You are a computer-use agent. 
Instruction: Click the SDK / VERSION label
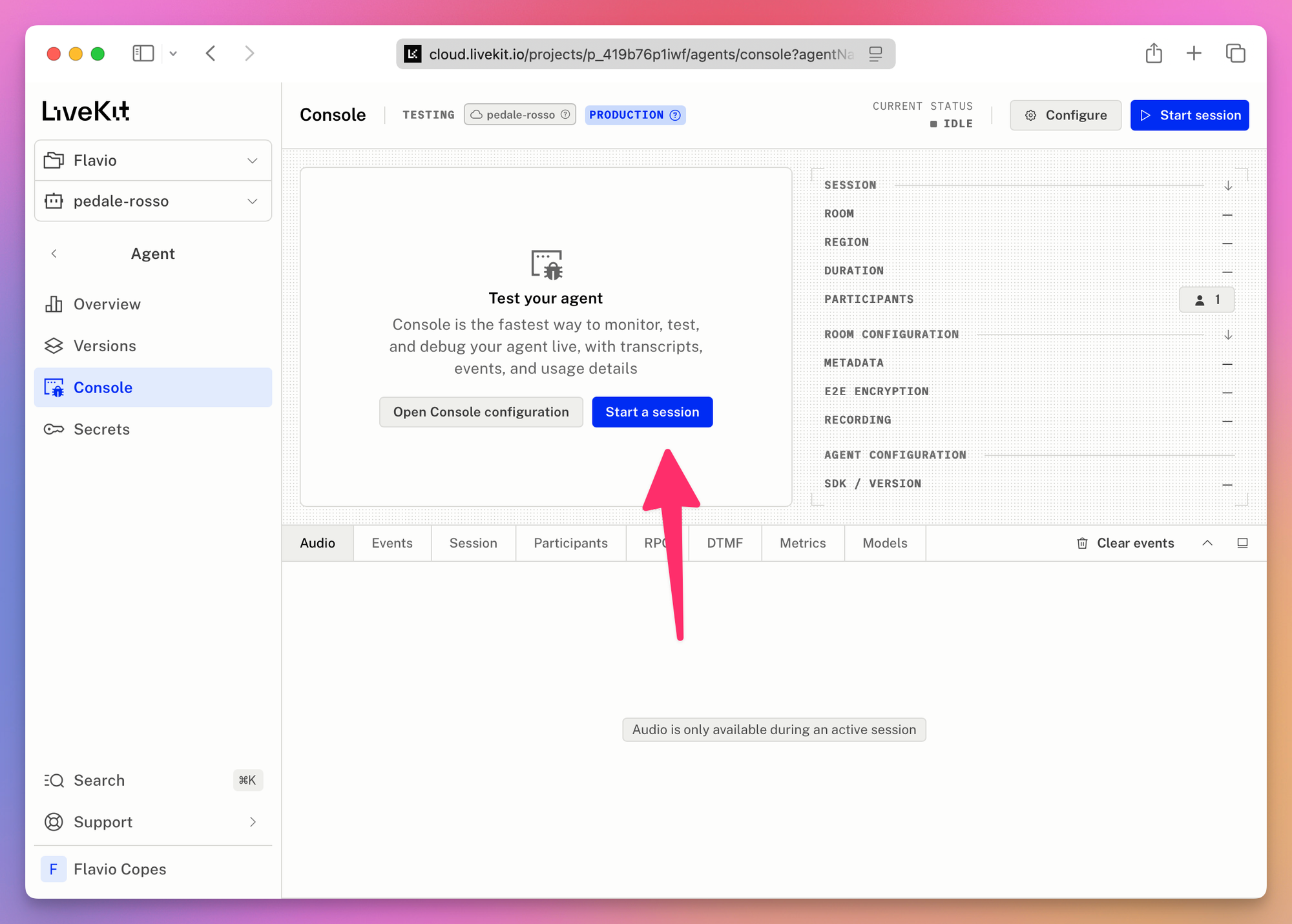click(873, 484)
